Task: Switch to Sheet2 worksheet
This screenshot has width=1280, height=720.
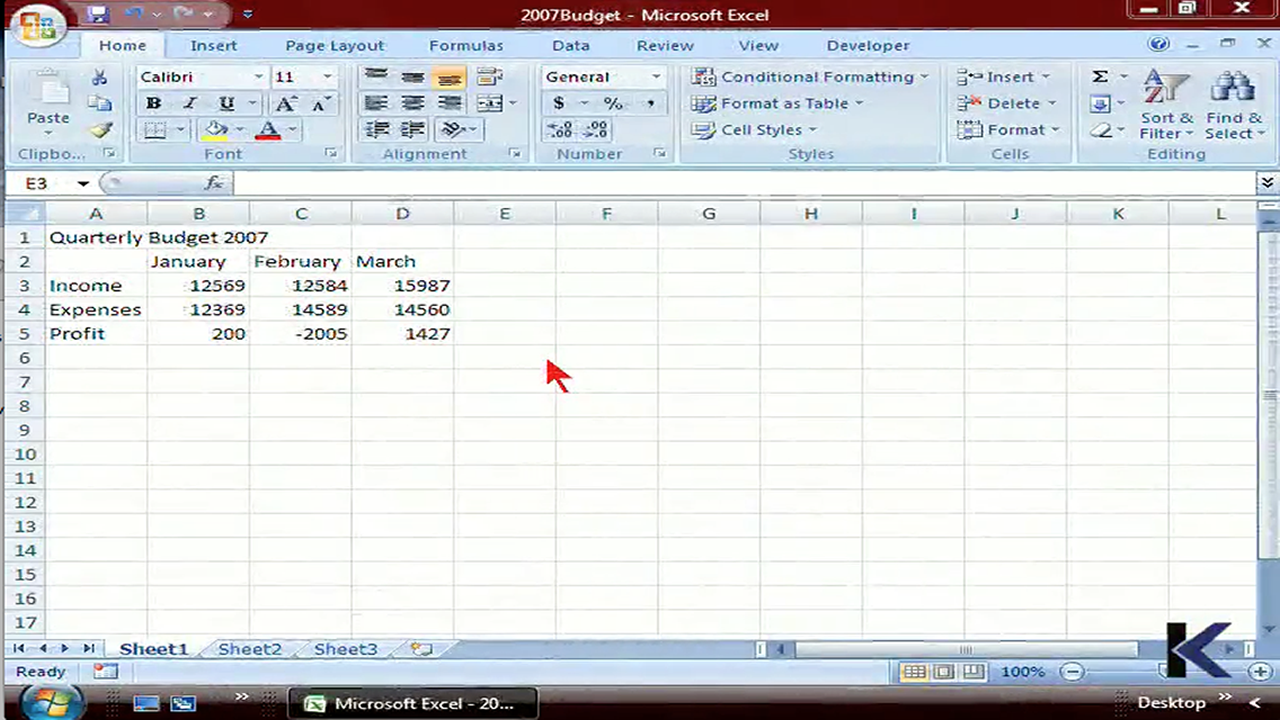Action: click(x=249, y=649)
